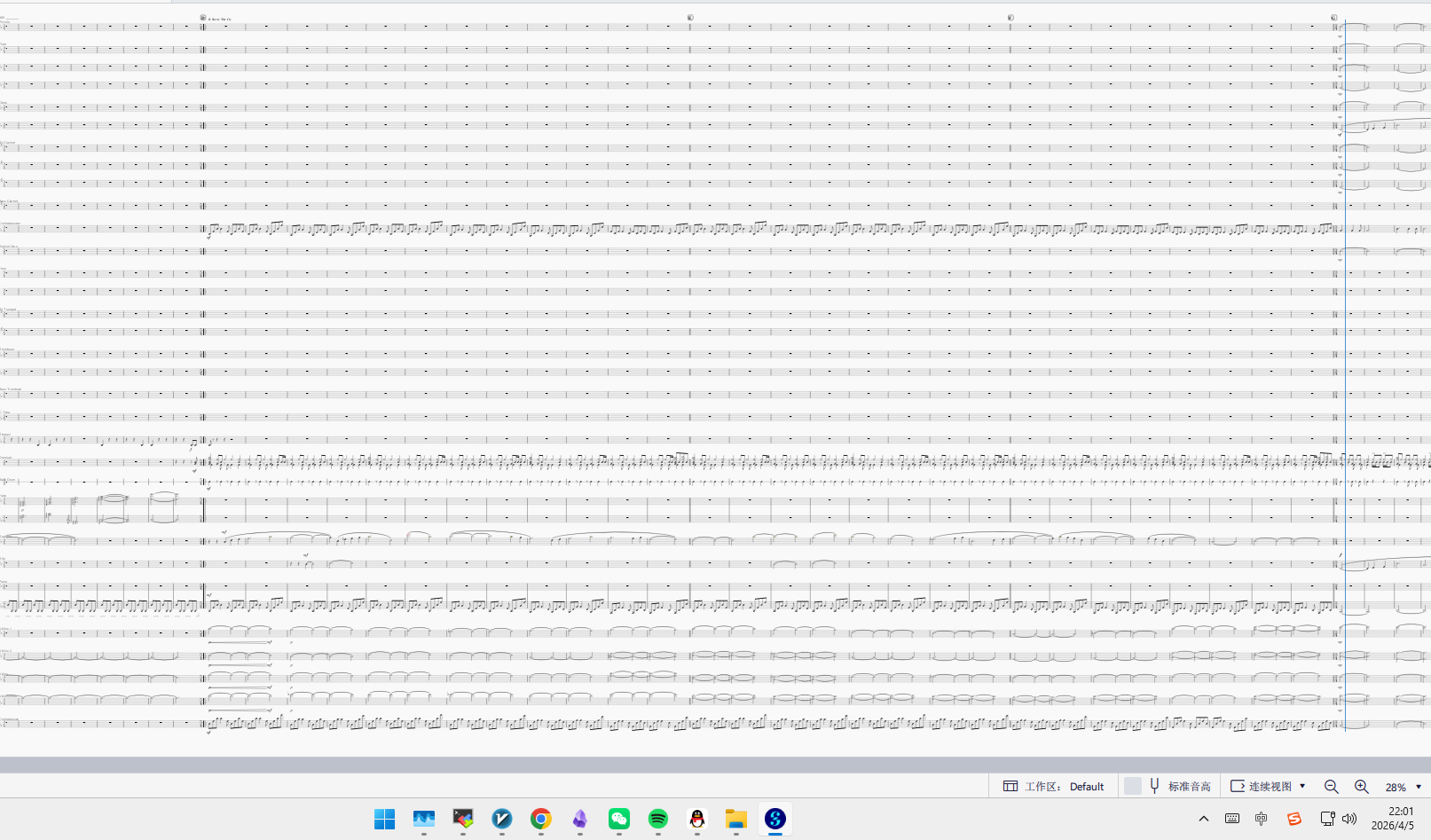Open the Windows Start menu

[385, 819]
